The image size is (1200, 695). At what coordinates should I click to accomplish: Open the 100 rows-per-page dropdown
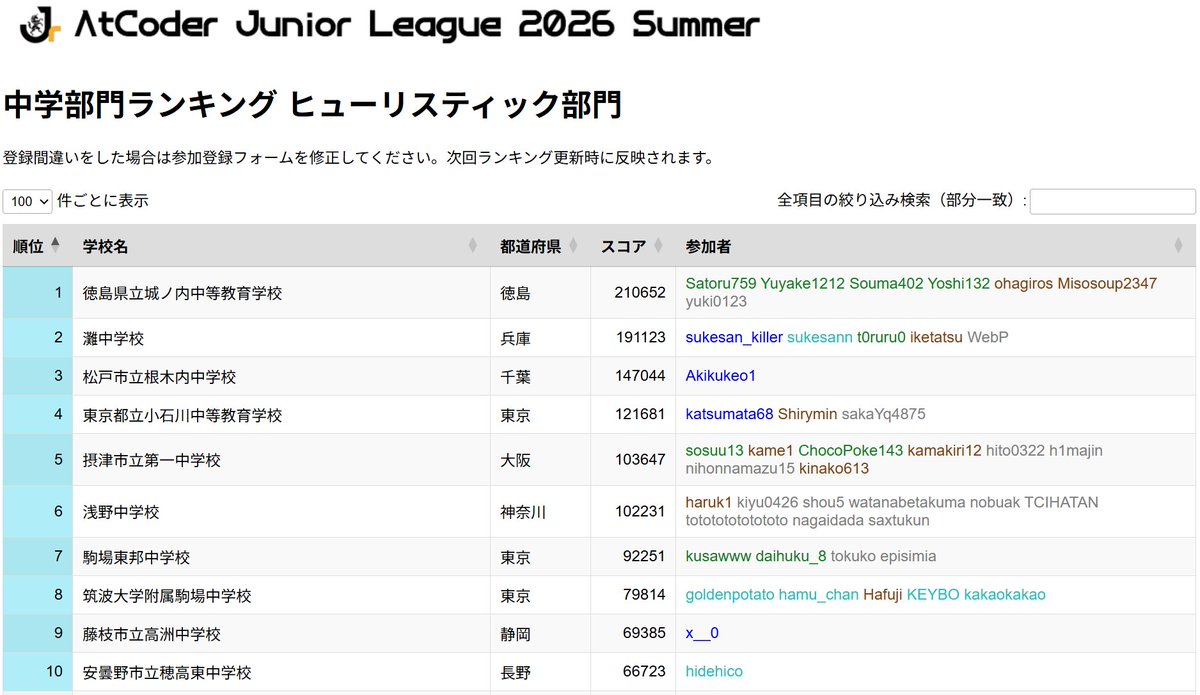(x=28, y=201)
